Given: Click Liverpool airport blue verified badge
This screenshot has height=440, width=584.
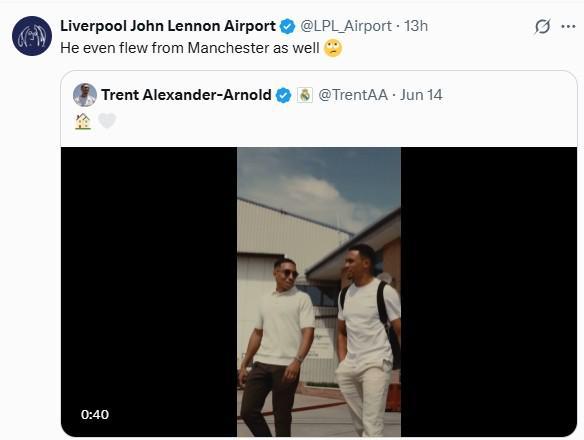Looking at the screenshot, I should (287, 26).
